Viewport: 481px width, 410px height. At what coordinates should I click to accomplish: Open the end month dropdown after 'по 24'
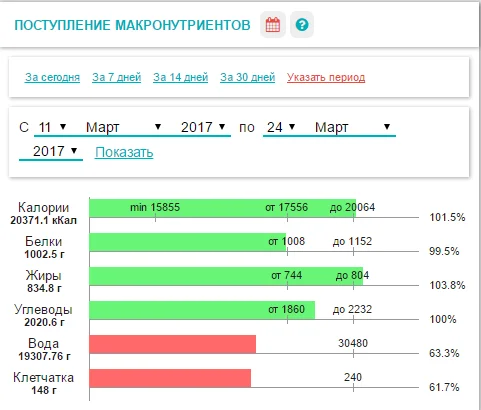click(x=352, y=127)
